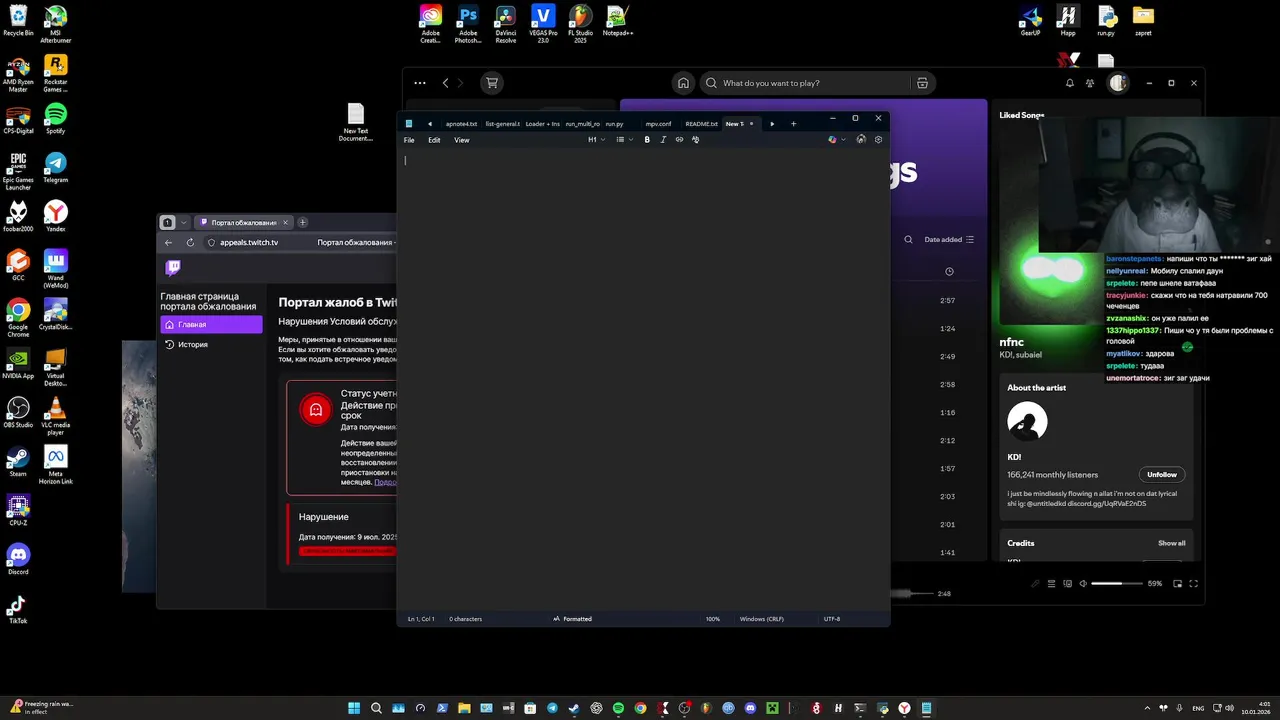Mute Spotify with the speaker icon

[1083, 583]
